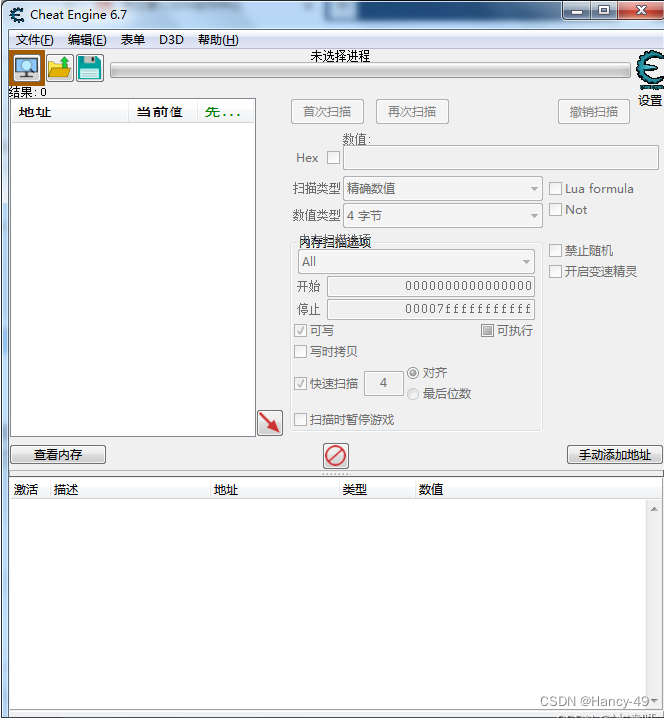The image size is (664, 718).
Task: Enable the 写时拷贝 checkbox
Action: (300, 352)
